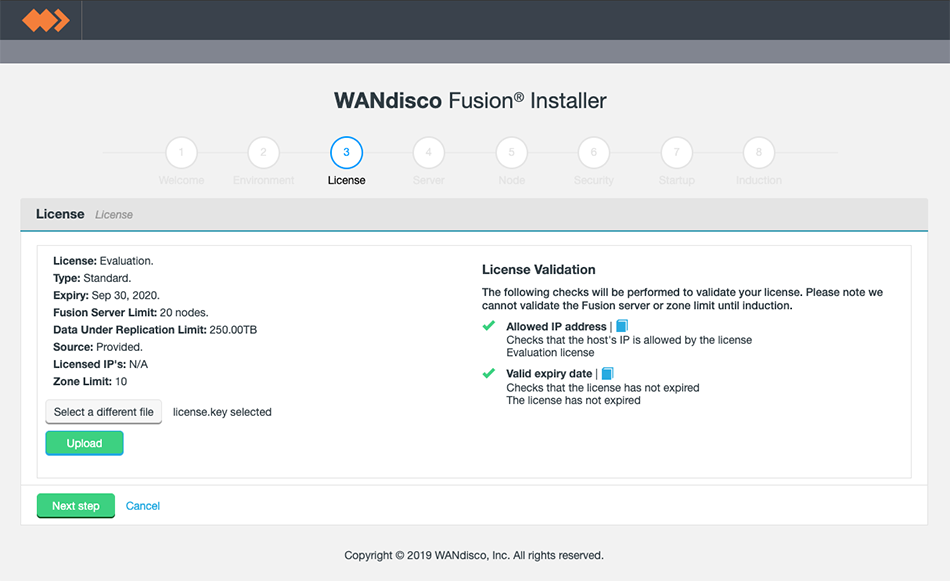Screen dimensions: 950x581
Task: Click the 'WANdisco Fusion Installer' title
Action: [x=470, y=101]
